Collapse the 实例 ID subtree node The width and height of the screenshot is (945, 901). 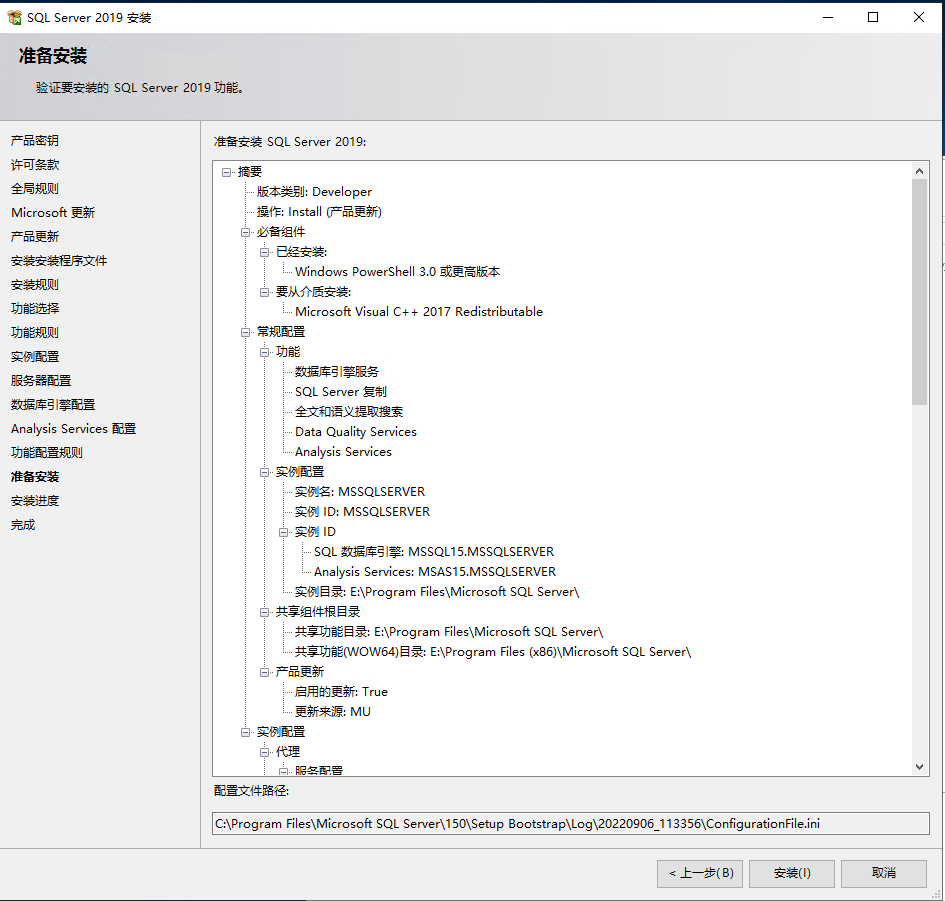(283, 532)
